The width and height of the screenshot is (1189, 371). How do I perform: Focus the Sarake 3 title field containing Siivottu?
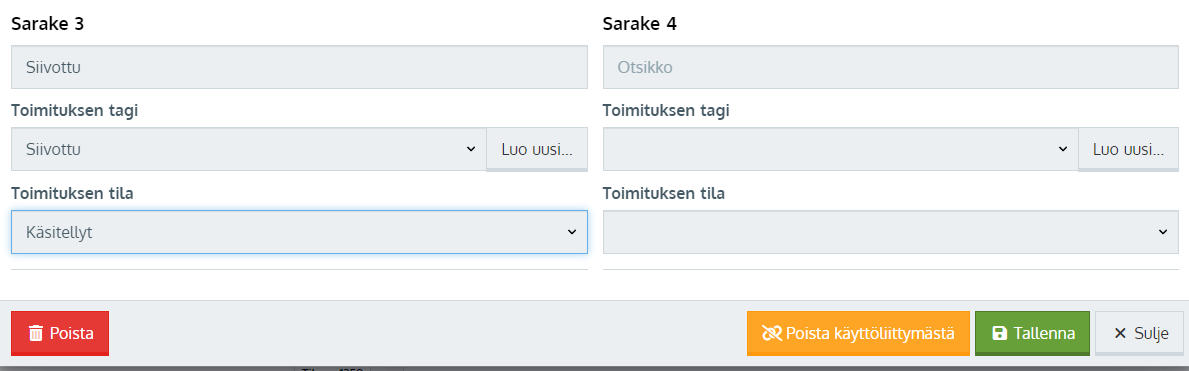click(x=300, y=67)
